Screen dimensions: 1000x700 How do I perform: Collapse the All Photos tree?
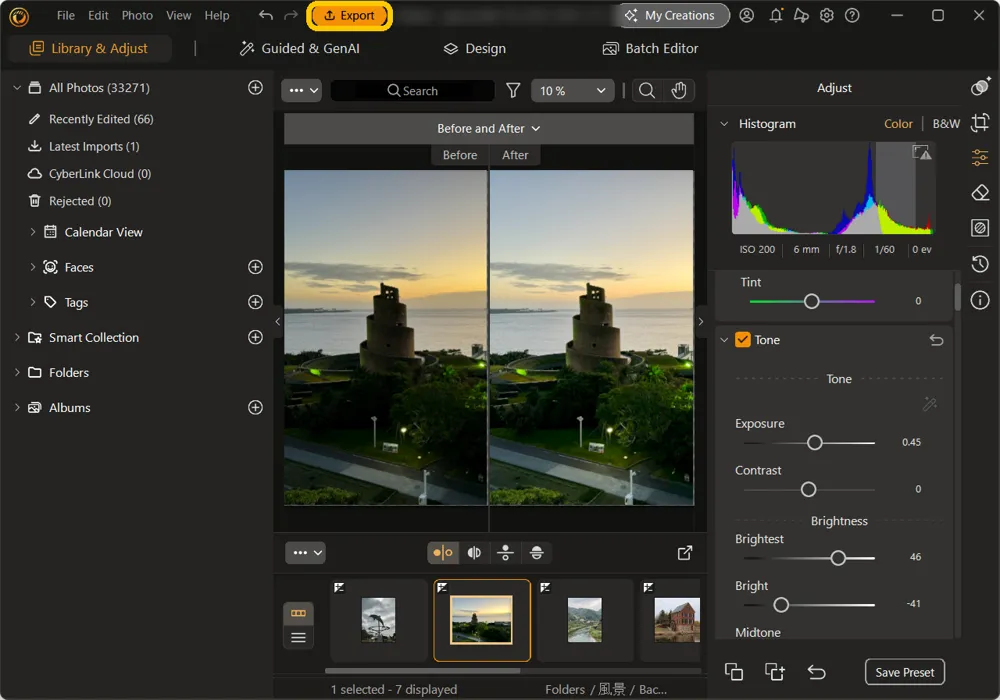click(17, 87)
